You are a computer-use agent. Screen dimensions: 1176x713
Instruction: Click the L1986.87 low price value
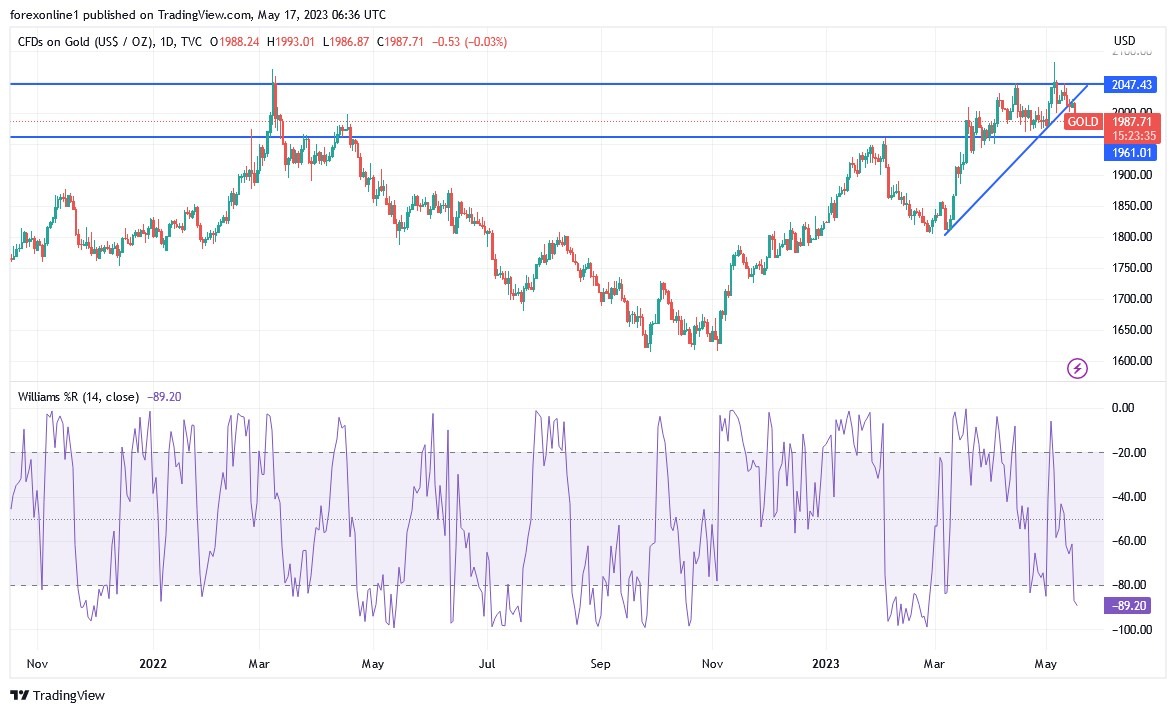coord(346,42)
